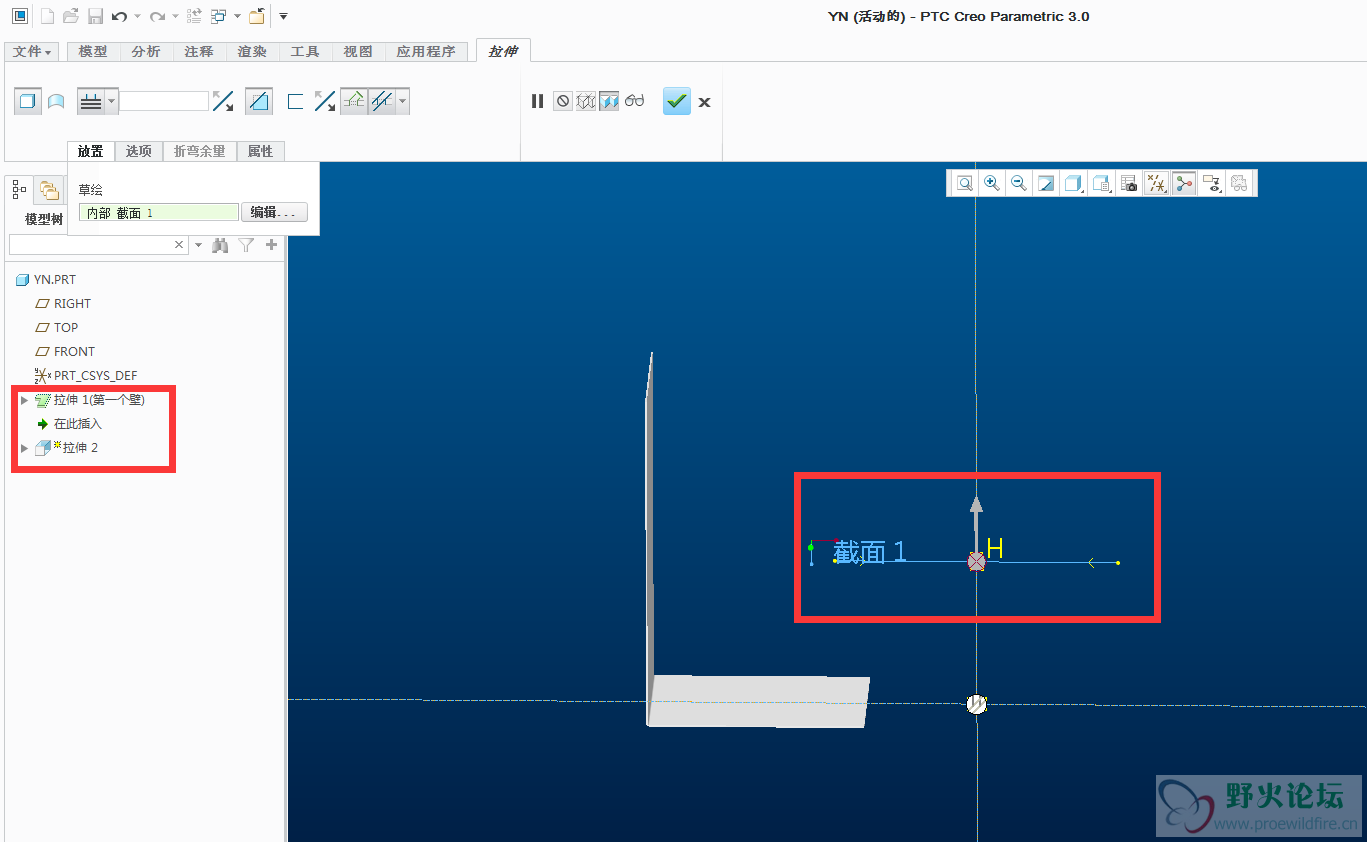The width and height of the screenshot is (1367, 842).
Task: Toggle the merge to model house icon
Action: (x=354, y=101)
